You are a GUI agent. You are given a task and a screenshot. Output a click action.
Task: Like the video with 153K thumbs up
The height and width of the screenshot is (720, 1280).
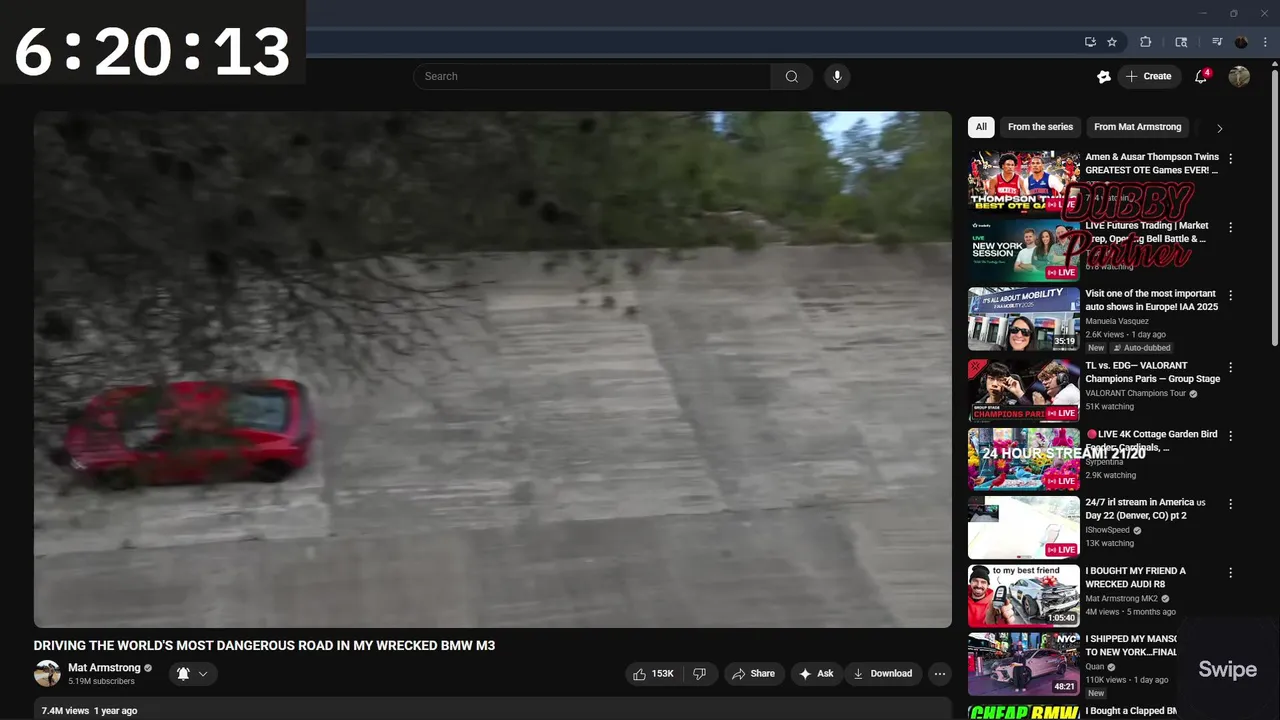pos(654,674)
